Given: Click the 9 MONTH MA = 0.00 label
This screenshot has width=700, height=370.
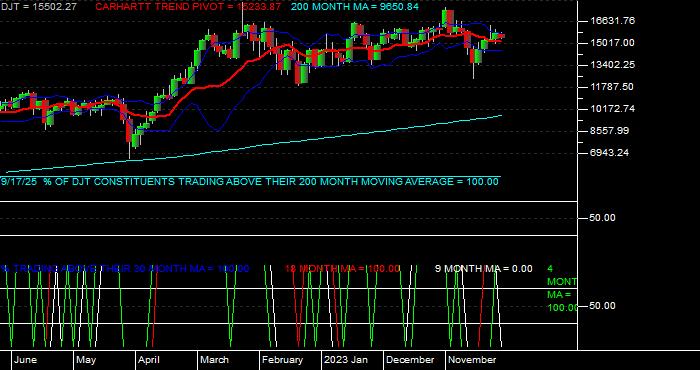Looking at the screenshot, I should pyautogui.click(x=483, y=269).
